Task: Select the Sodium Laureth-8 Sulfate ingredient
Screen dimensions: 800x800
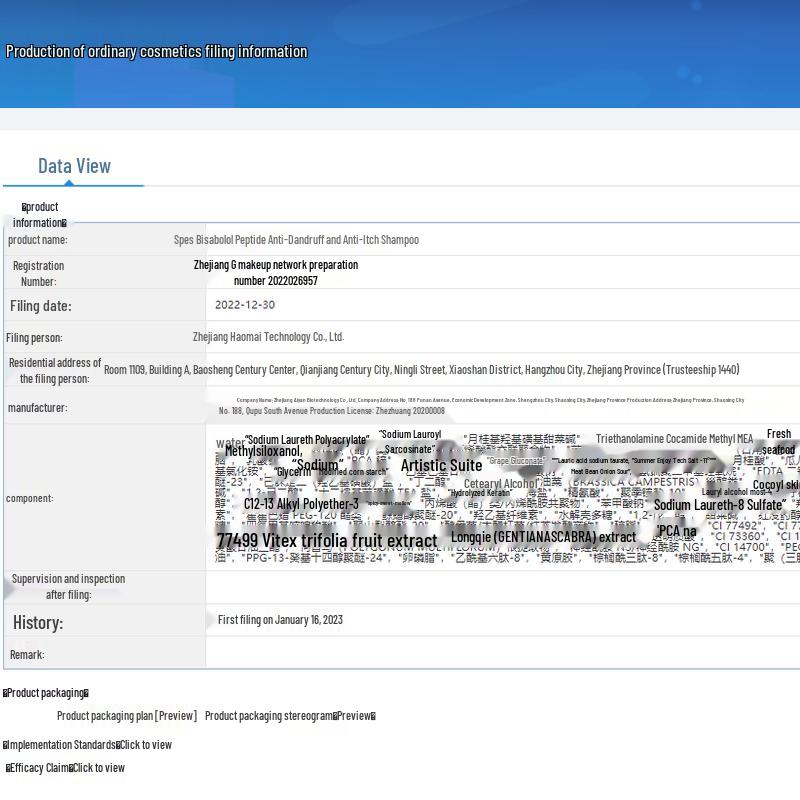Action: point(719,505)
